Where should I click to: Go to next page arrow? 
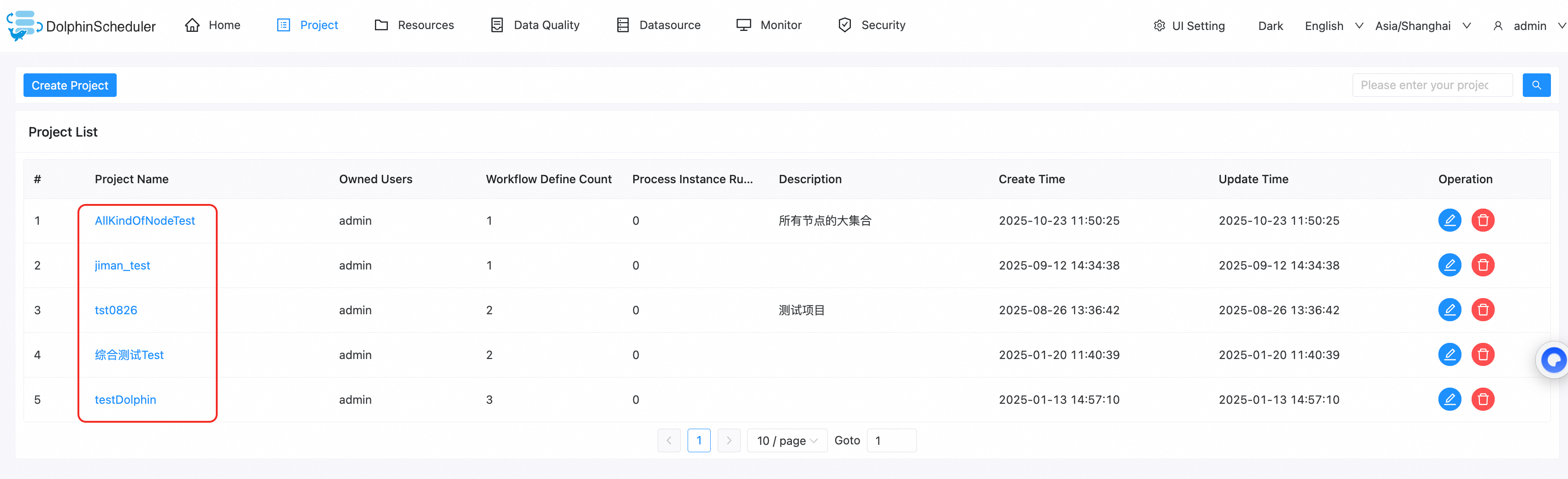point(729,441)
